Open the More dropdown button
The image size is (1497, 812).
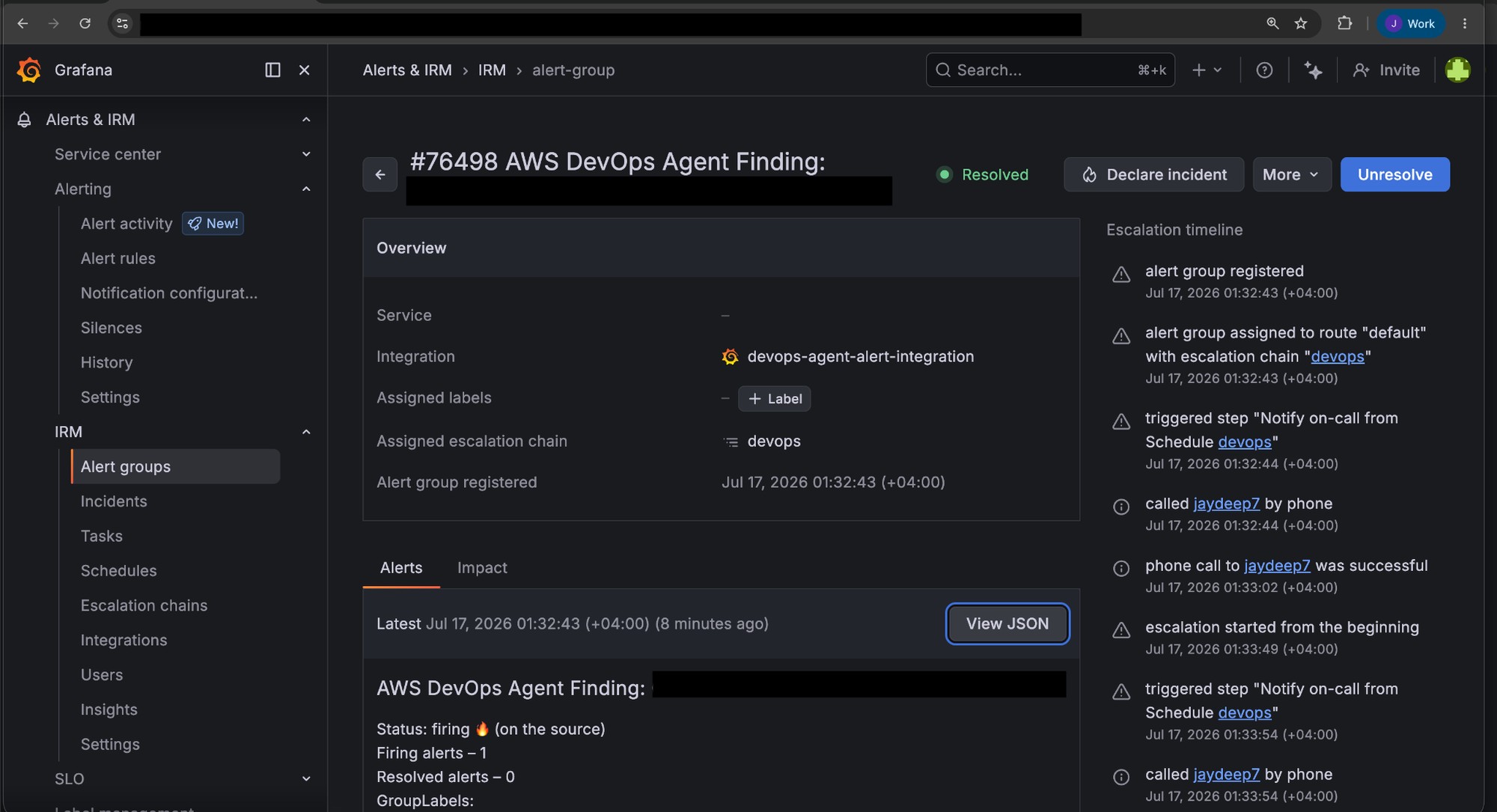(x=1292, y=174)
